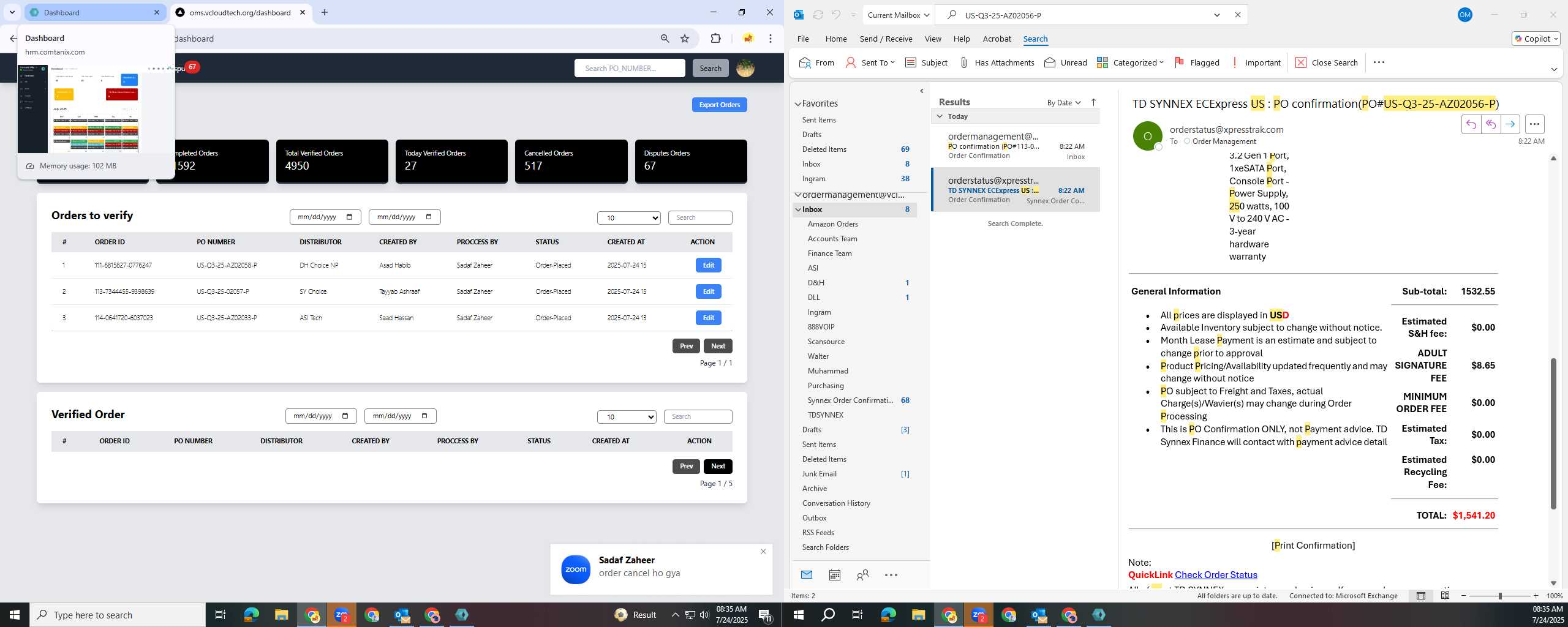This screenshot has width=1568, height=627.
Task: Click Next in Verified Order pagination
Action: (718, 466)
